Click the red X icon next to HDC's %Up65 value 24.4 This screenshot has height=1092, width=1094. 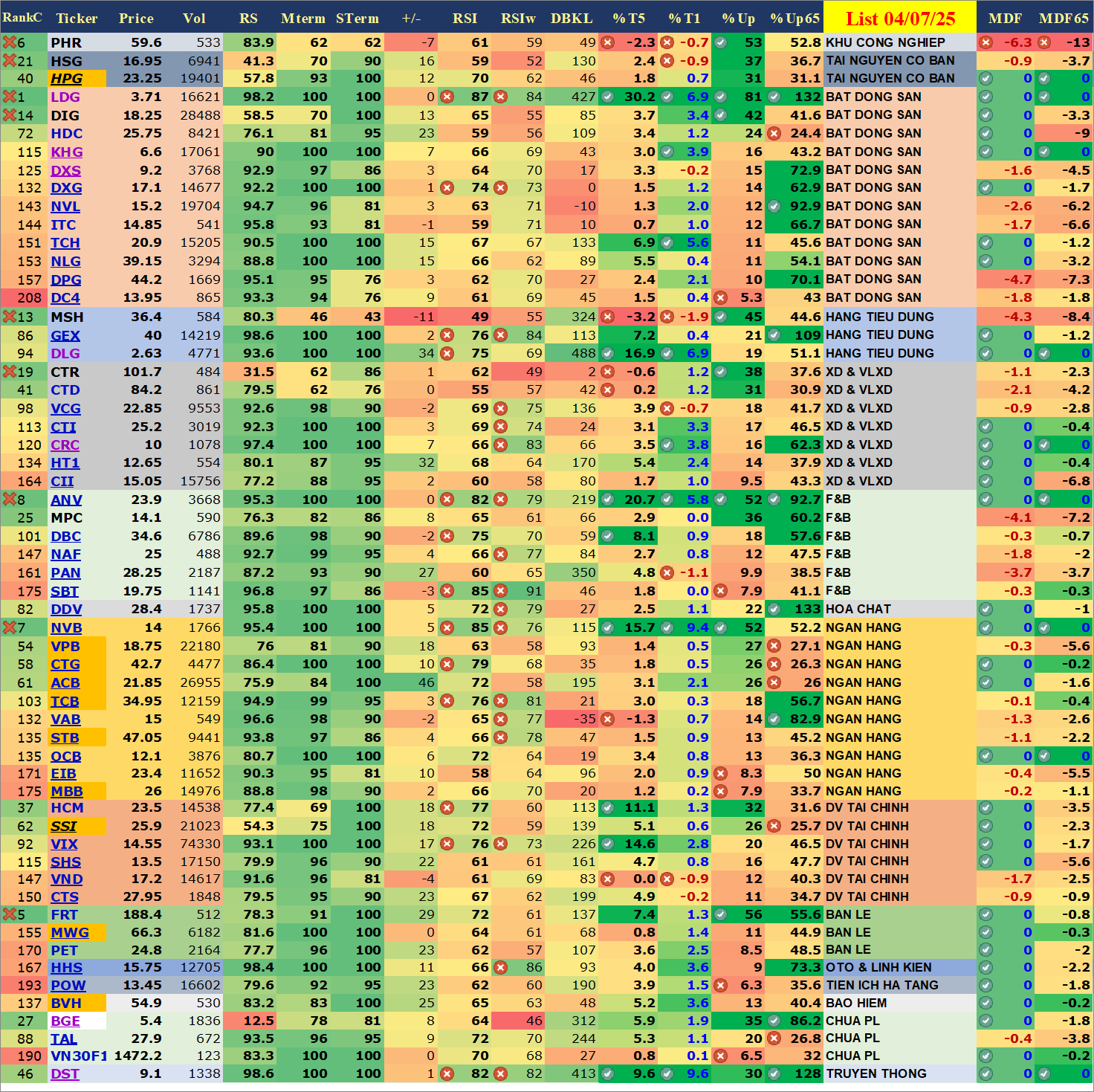(x=774, y=134)
